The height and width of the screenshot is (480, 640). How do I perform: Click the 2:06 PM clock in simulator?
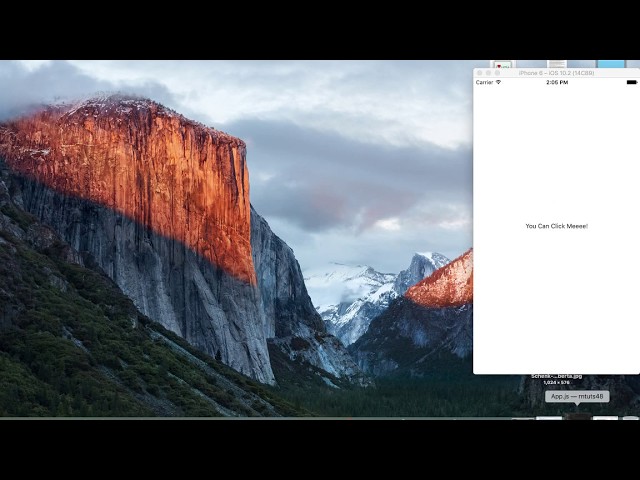pyautogui.click(x=557, y=82)
